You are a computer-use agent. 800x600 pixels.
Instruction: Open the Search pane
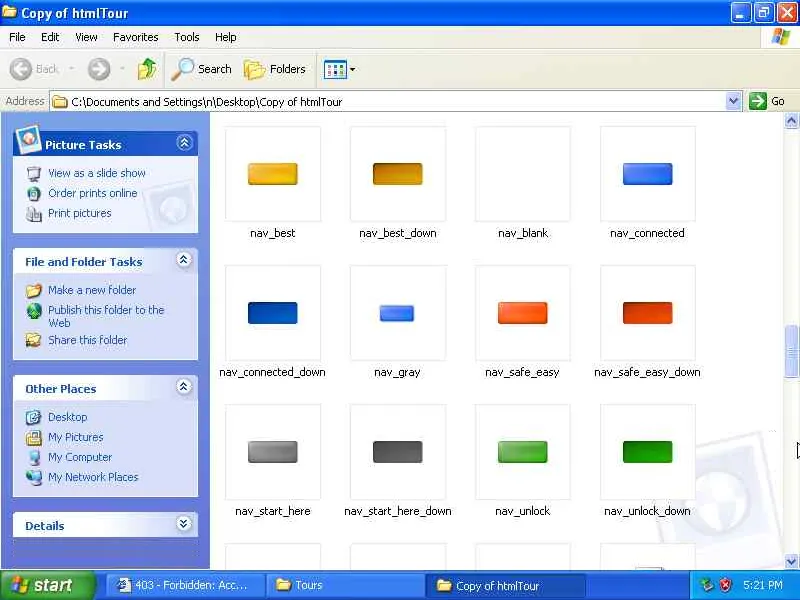[x=201, y=69]
